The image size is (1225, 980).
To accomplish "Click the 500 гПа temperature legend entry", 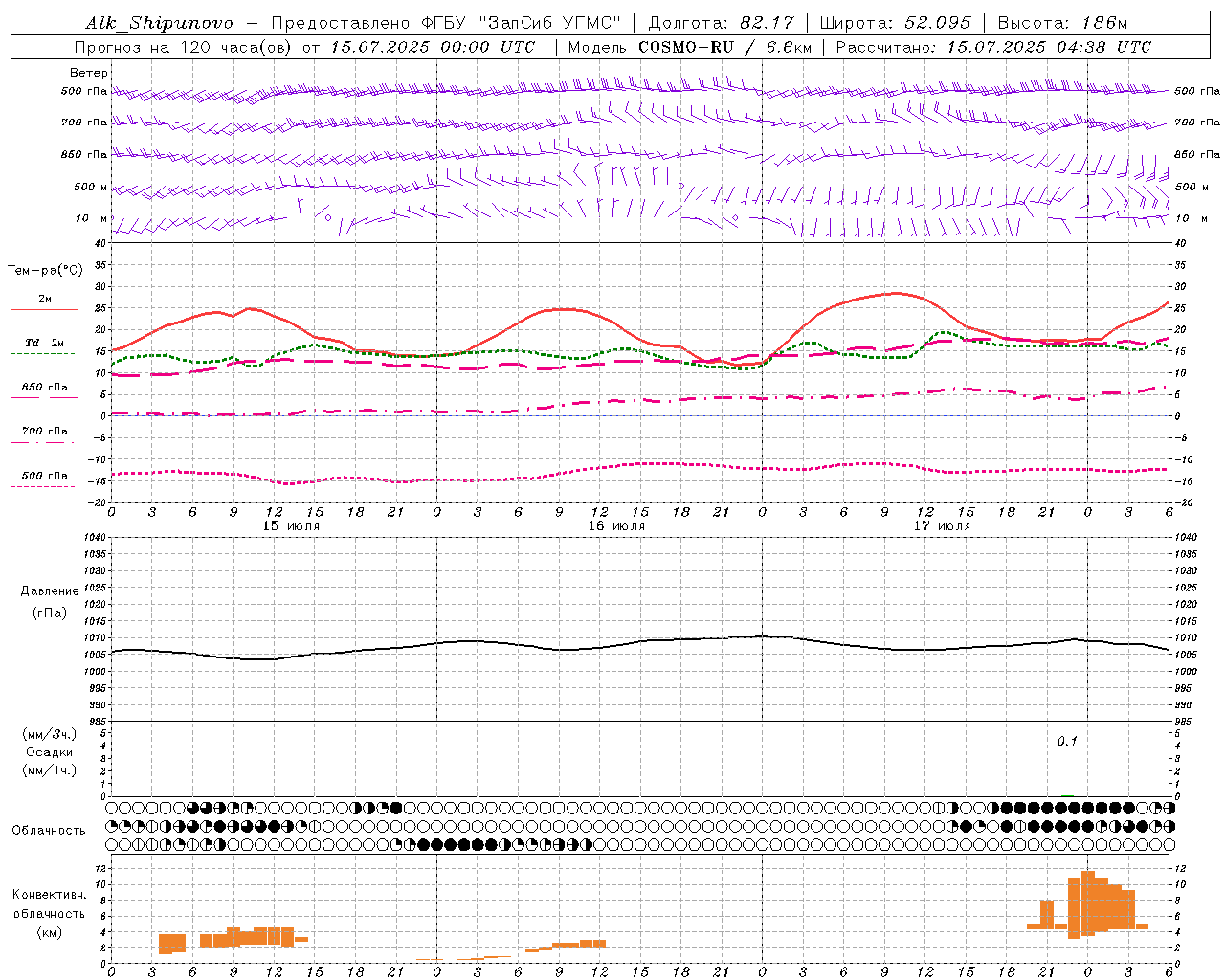I will click(x=45, y=476).
